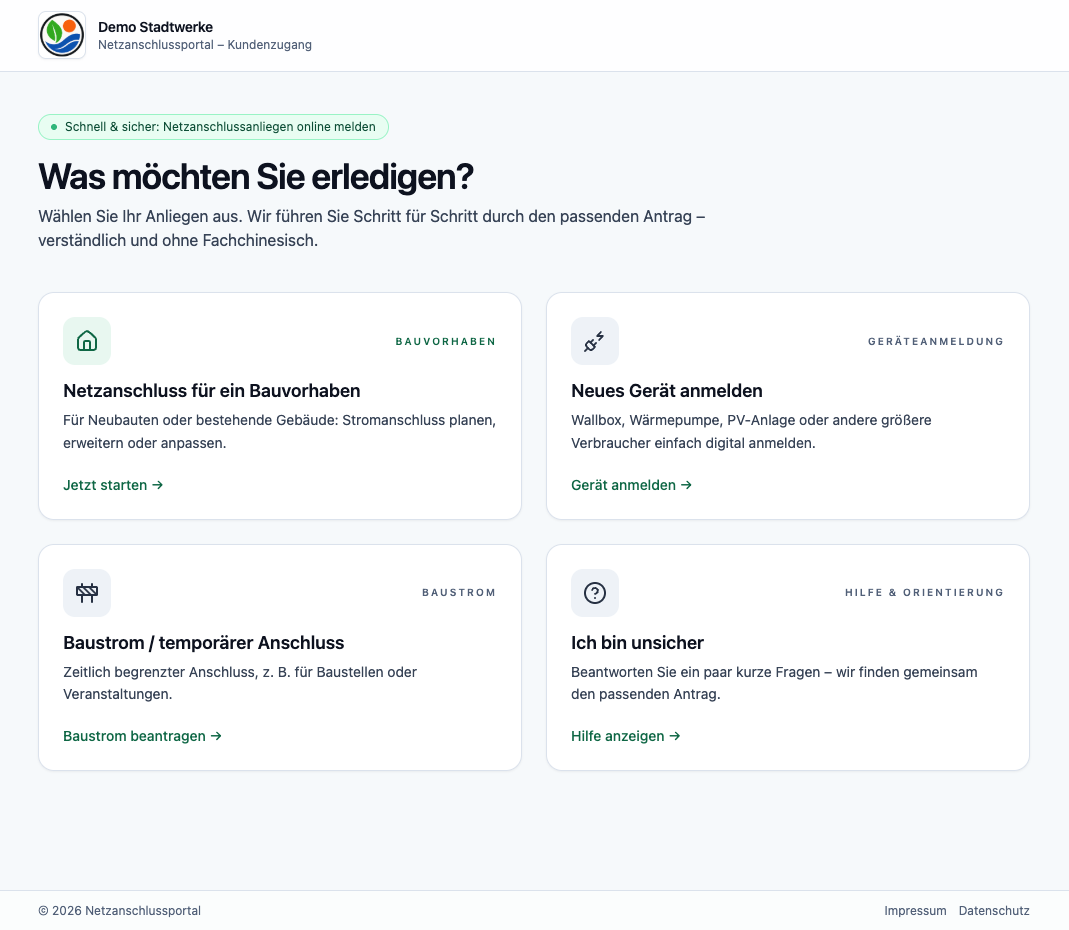Click the GERÄTEANMELDUNG category label
This screenshot has width=1069, height=930.
935,341
